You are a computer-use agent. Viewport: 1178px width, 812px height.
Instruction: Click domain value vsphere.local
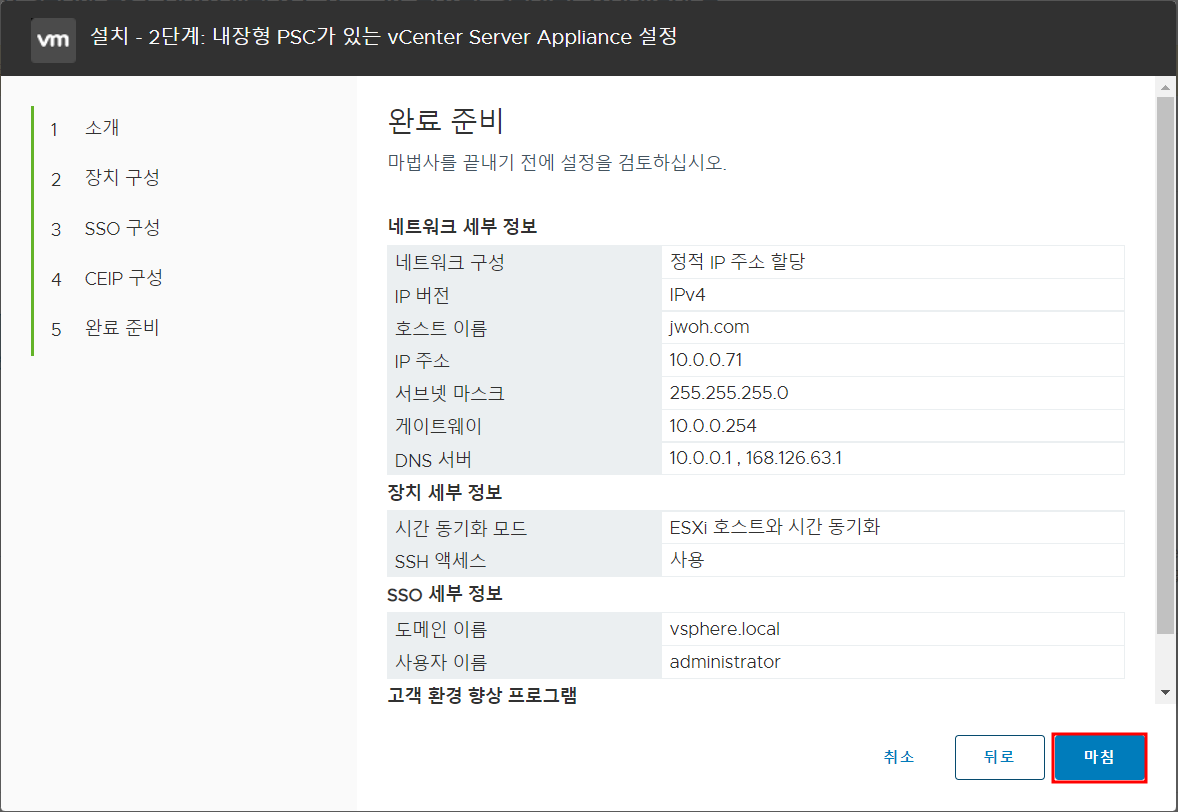coord(724,629)
